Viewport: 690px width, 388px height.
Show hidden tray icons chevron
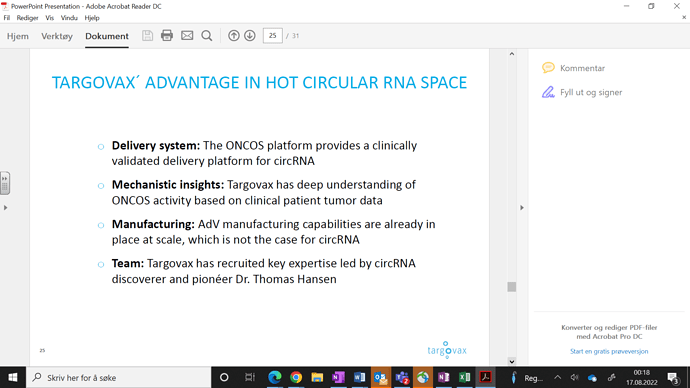pos(558,377)
